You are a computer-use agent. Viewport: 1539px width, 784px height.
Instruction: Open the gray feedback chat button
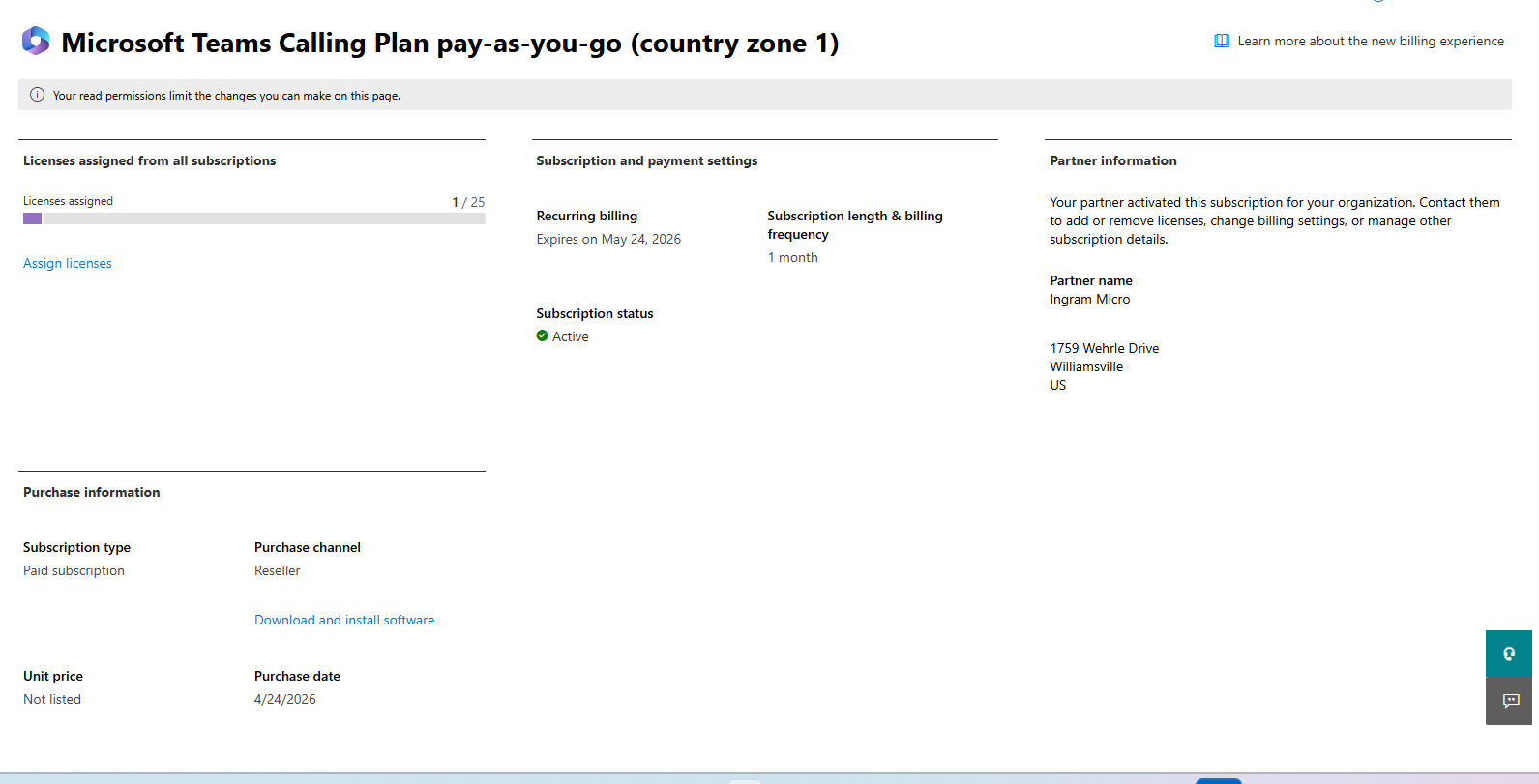(x=1509, y=701)
